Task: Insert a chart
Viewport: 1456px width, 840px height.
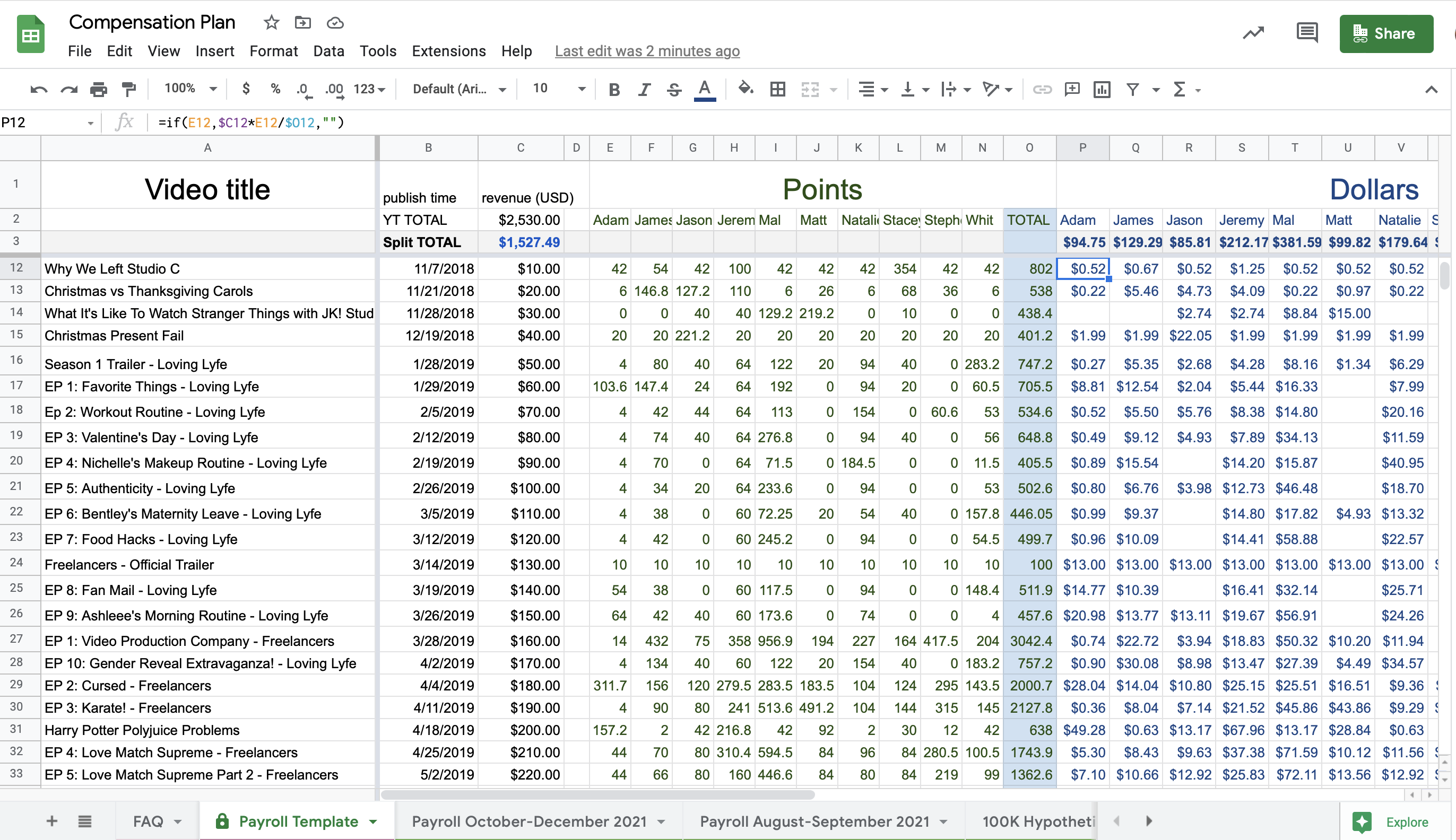Action: [1101, 89]
